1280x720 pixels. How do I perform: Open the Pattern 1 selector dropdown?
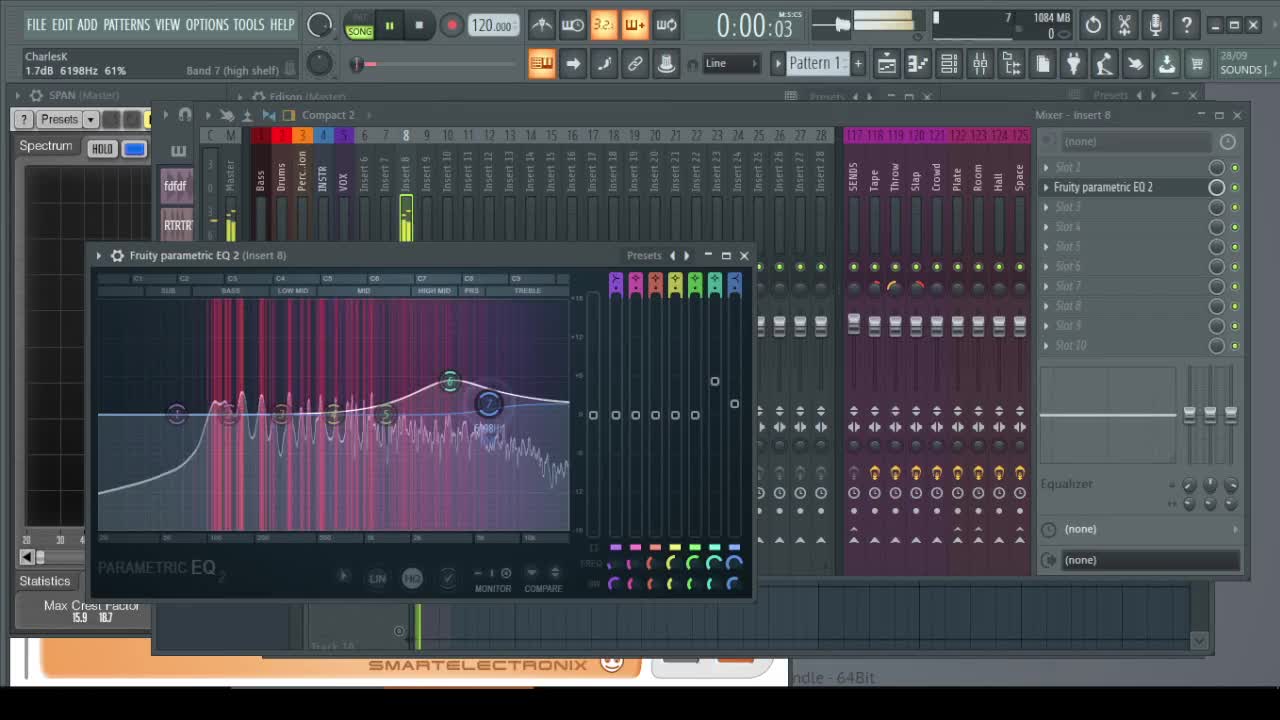pyautogui.click(x=816, y=64)
